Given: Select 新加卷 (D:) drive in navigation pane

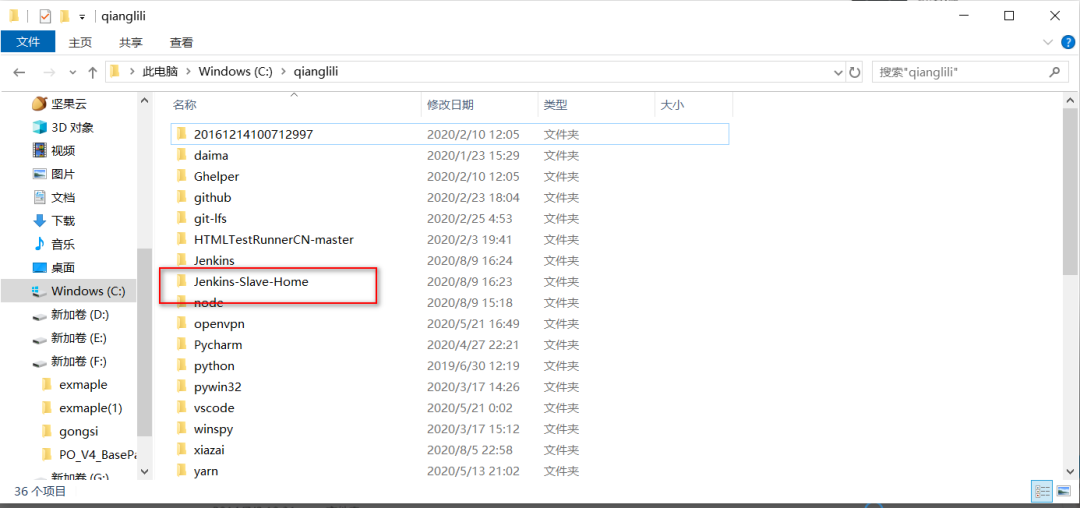Looking at the screenshot, I should [x=80, y=315].
